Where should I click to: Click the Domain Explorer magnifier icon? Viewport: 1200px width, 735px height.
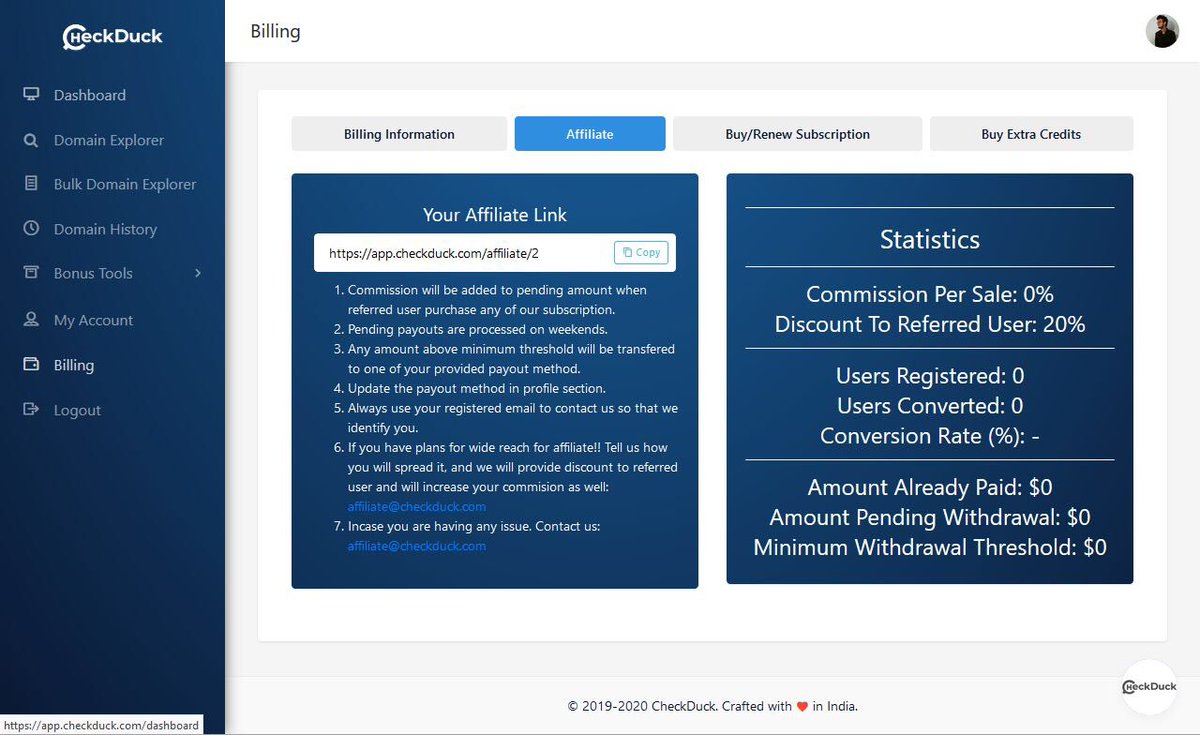pyautogui.click(x=31, y=140)
